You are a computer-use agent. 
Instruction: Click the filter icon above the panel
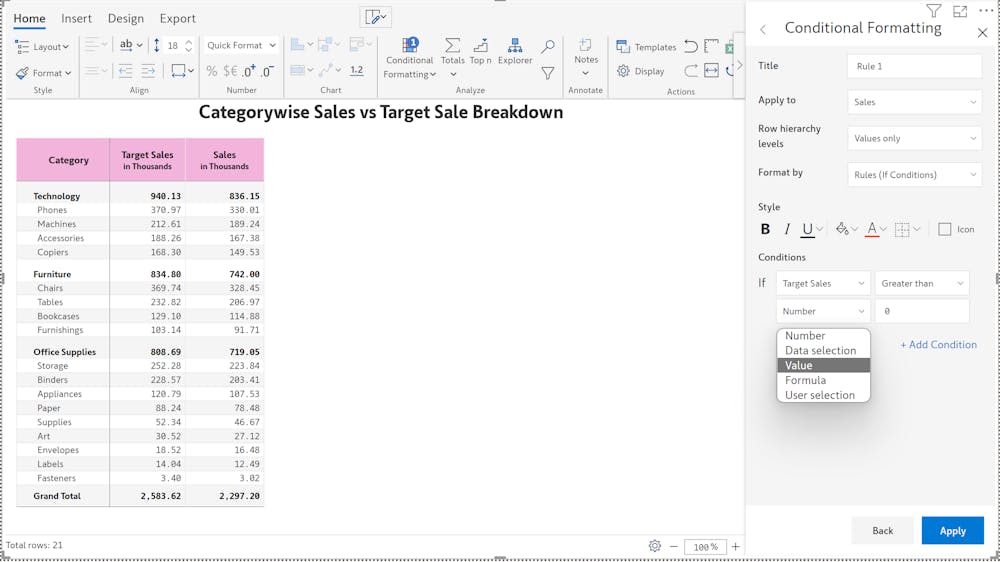click(934, 11)
